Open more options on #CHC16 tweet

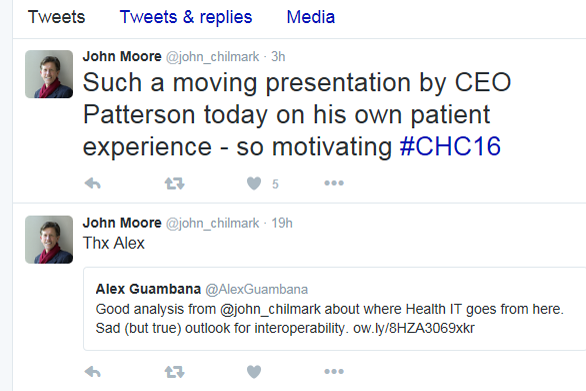[334, 183]
